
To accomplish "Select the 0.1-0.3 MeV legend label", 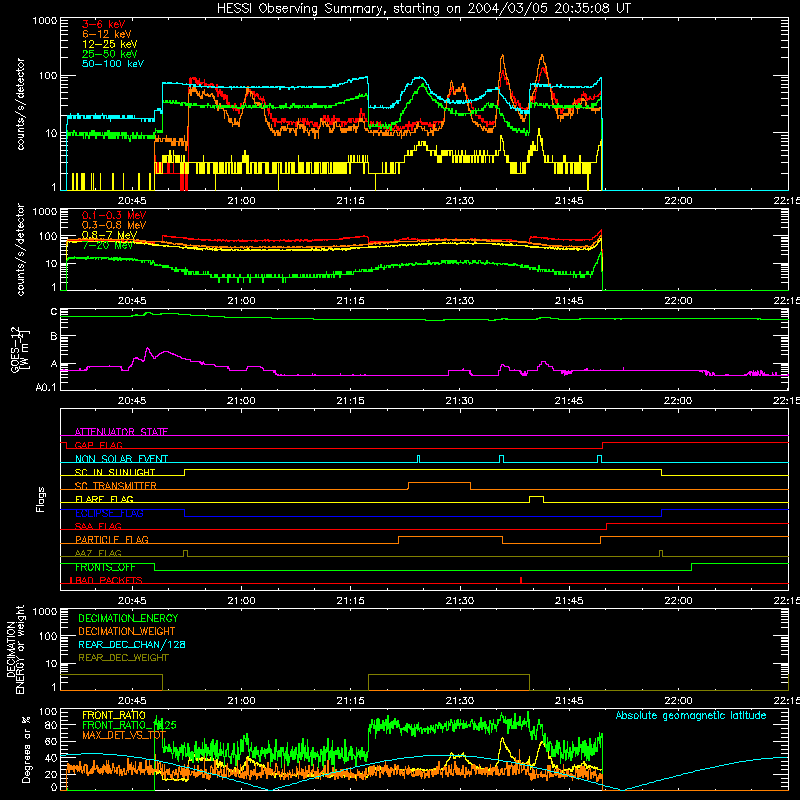I will 114,215.
